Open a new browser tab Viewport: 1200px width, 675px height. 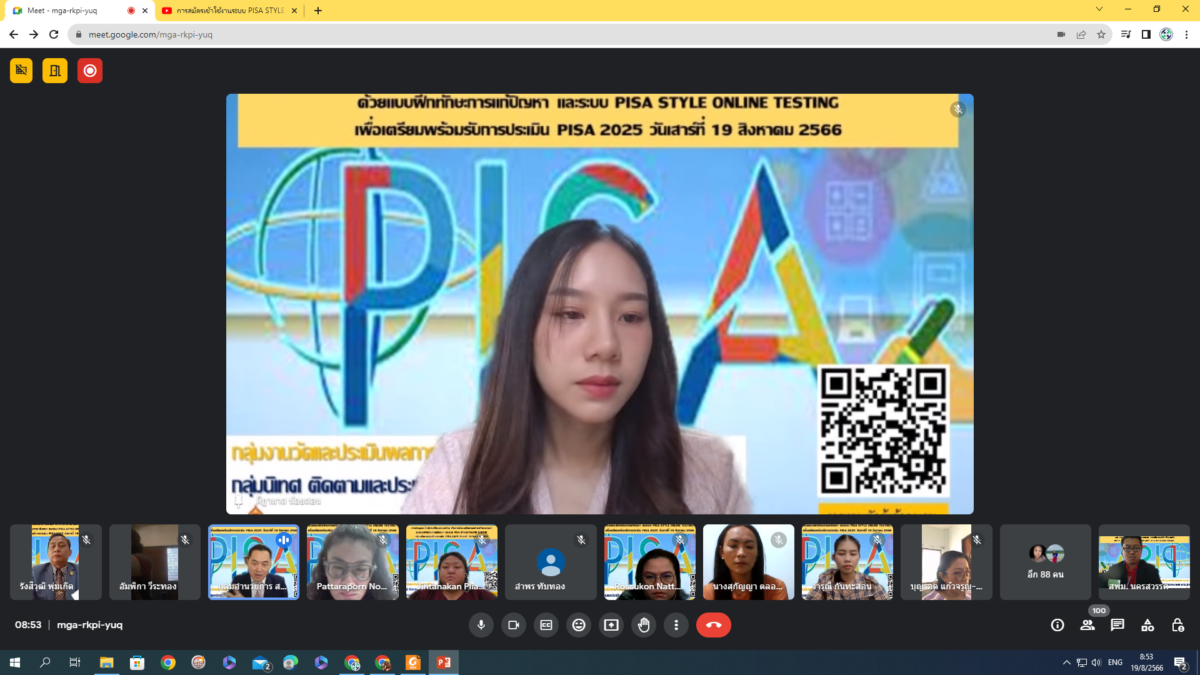[318, 10]
